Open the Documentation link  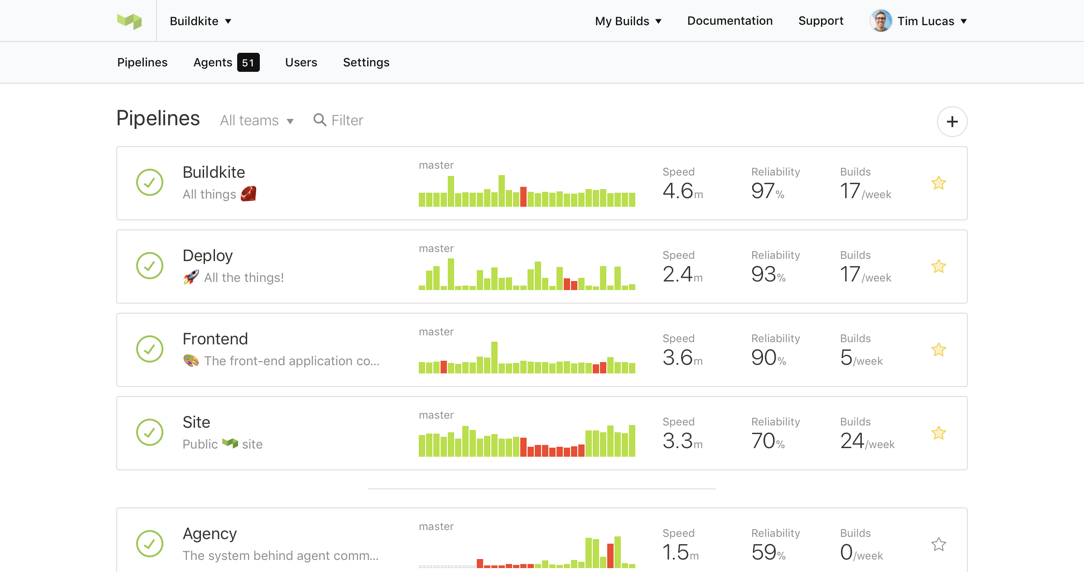coord(730,21)
